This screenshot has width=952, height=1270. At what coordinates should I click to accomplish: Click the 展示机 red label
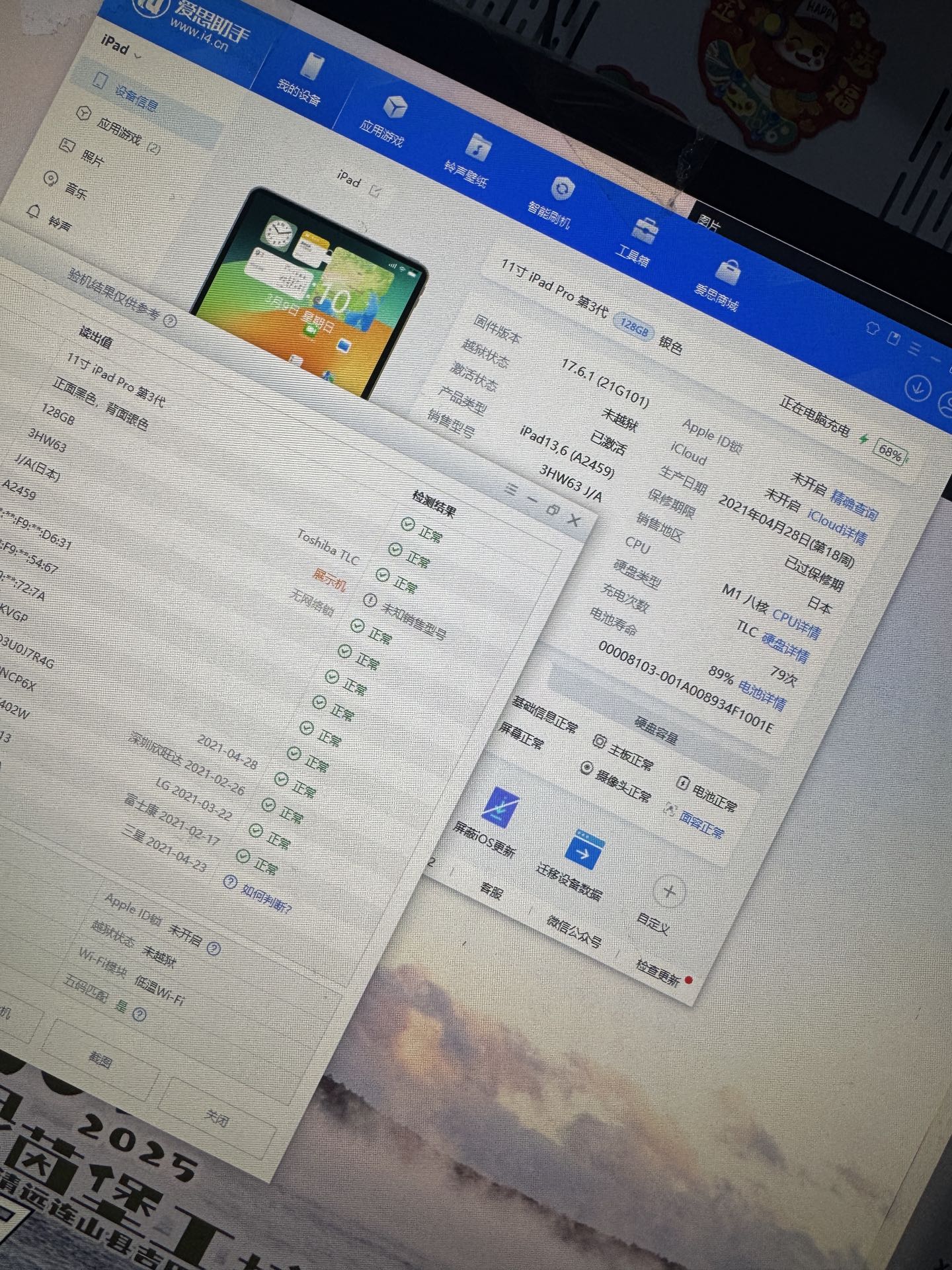click(329, 579)
